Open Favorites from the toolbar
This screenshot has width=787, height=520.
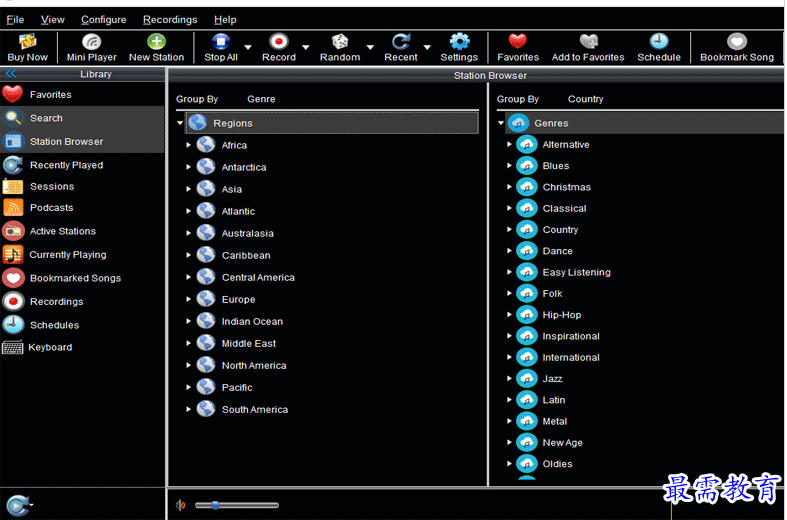(x=517, y=48)
